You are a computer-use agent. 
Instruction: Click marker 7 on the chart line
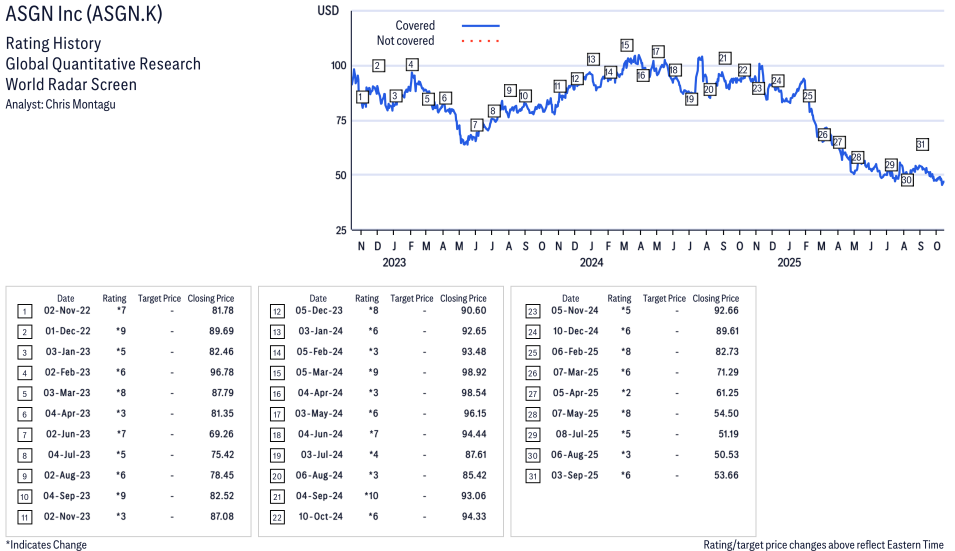(x=476, y=125)
